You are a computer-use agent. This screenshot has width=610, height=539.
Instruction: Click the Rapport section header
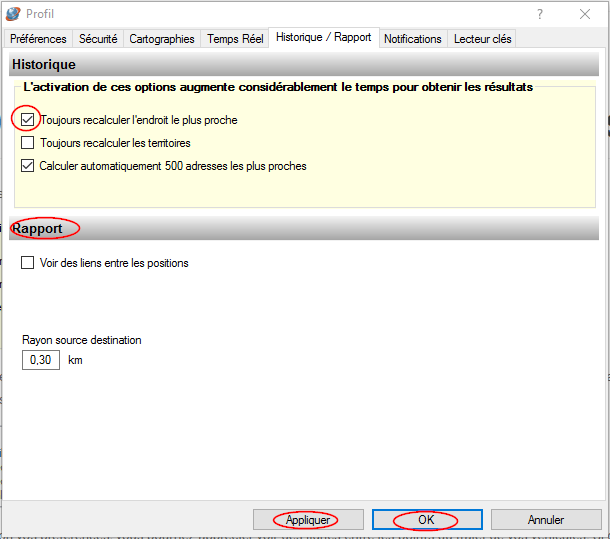pos(37,229)
